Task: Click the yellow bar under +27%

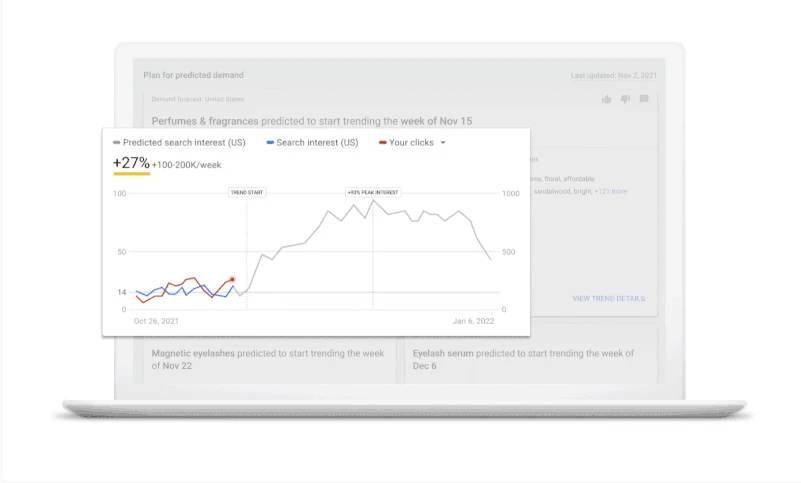Action: tap(131, 174)
